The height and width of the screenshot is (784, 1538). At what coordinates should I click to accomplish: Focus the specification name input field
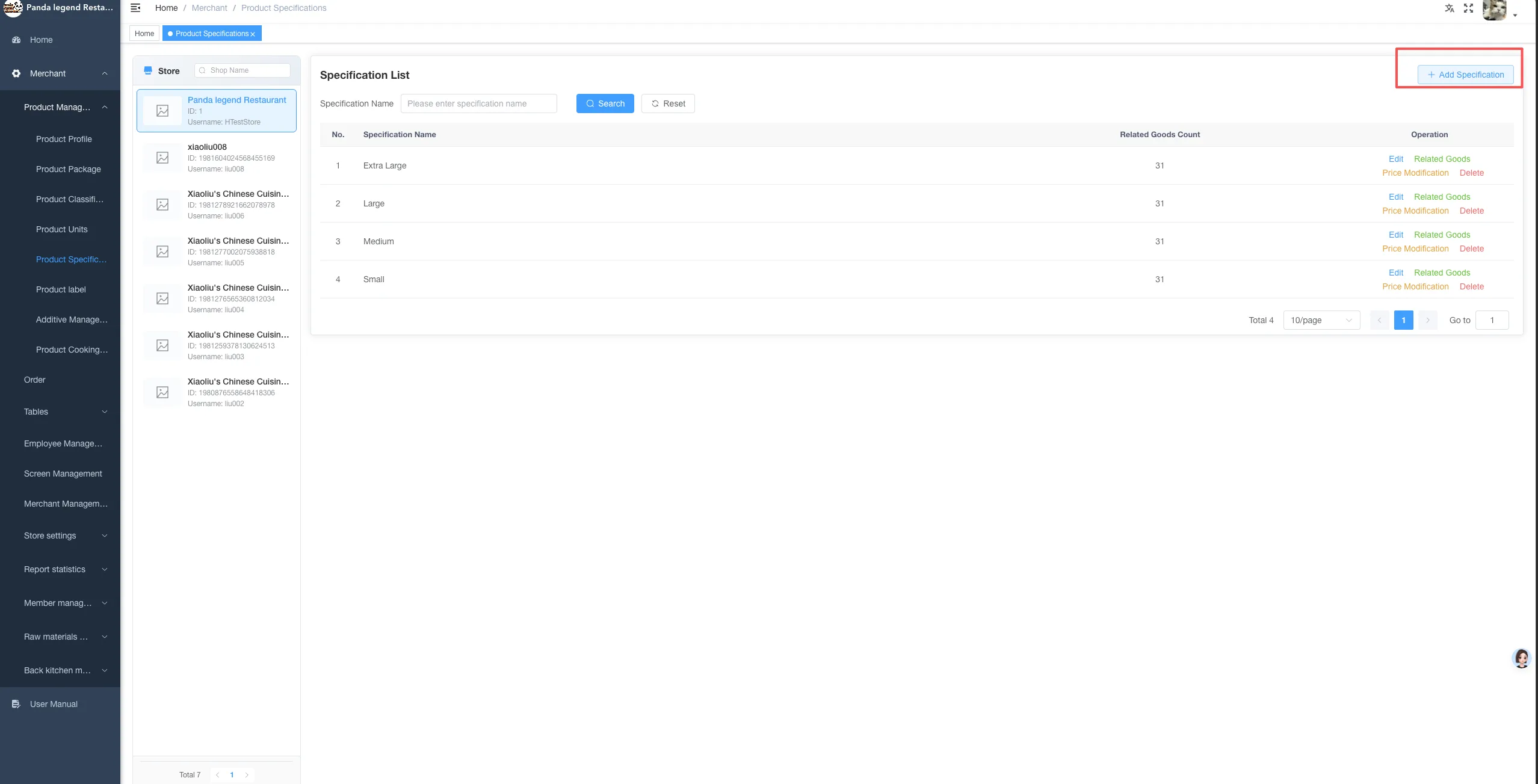click(x=479, y=103)
